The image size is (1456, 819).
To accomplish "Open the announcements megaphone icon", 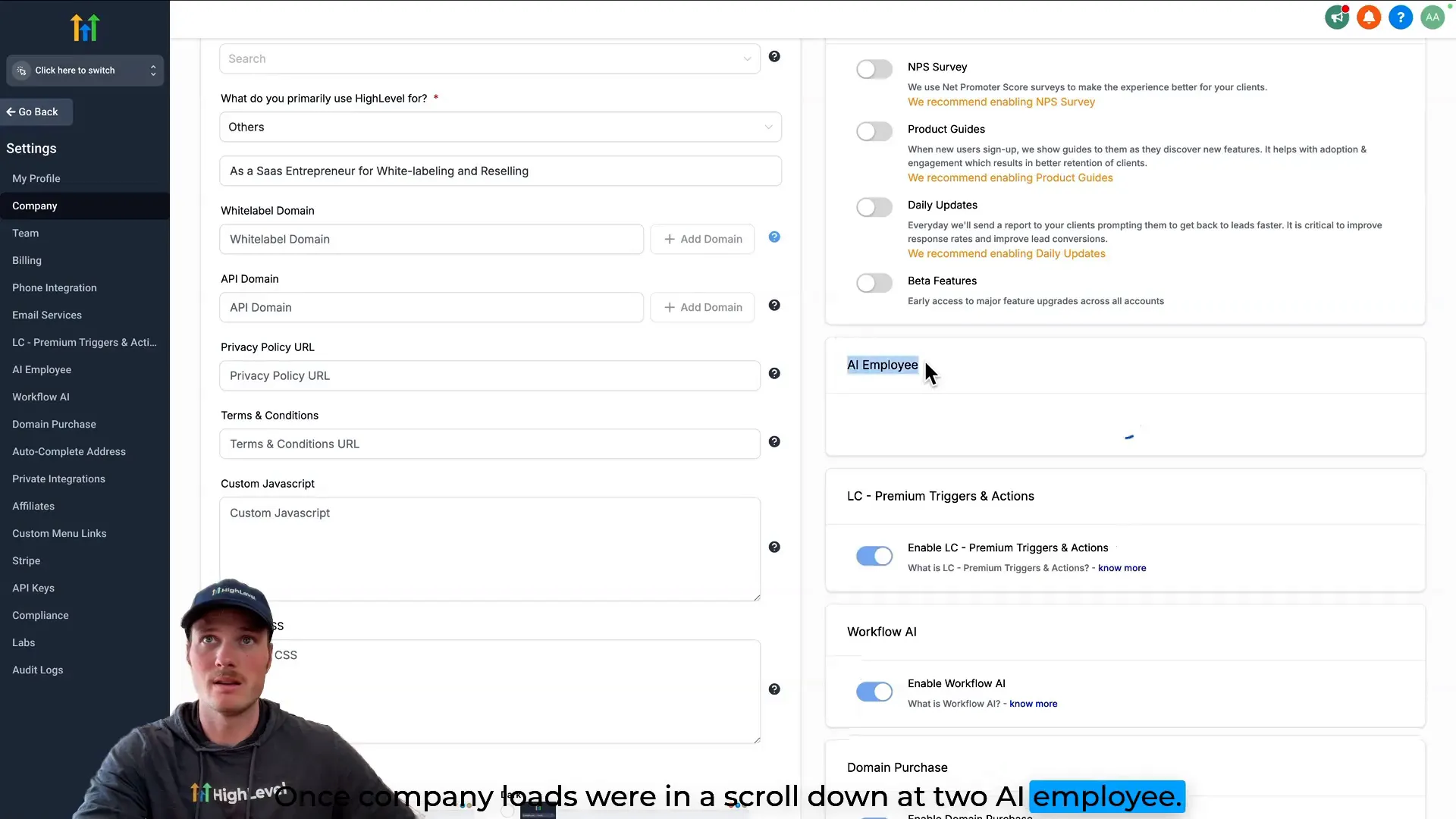I will point(1337,17).
